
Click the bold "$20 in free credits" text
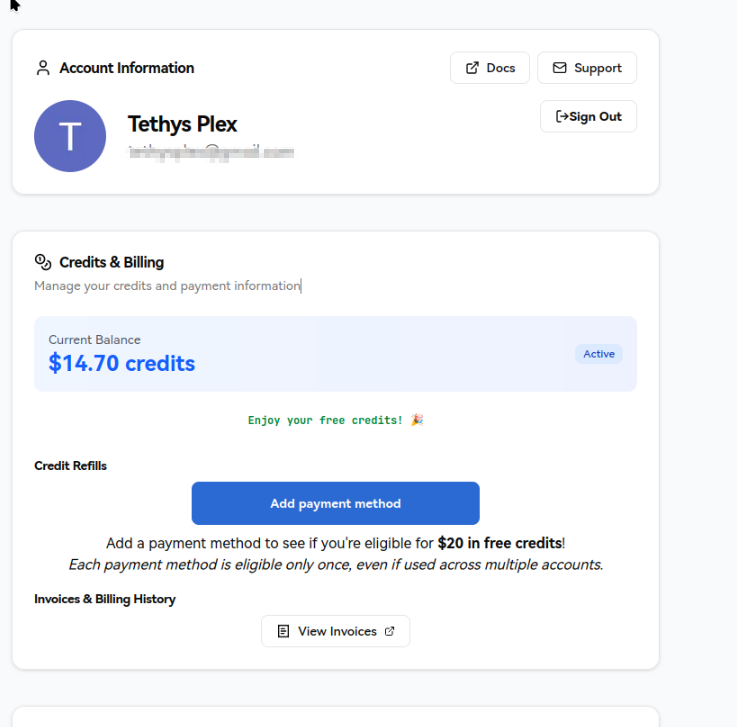click(x=499, y=543)
